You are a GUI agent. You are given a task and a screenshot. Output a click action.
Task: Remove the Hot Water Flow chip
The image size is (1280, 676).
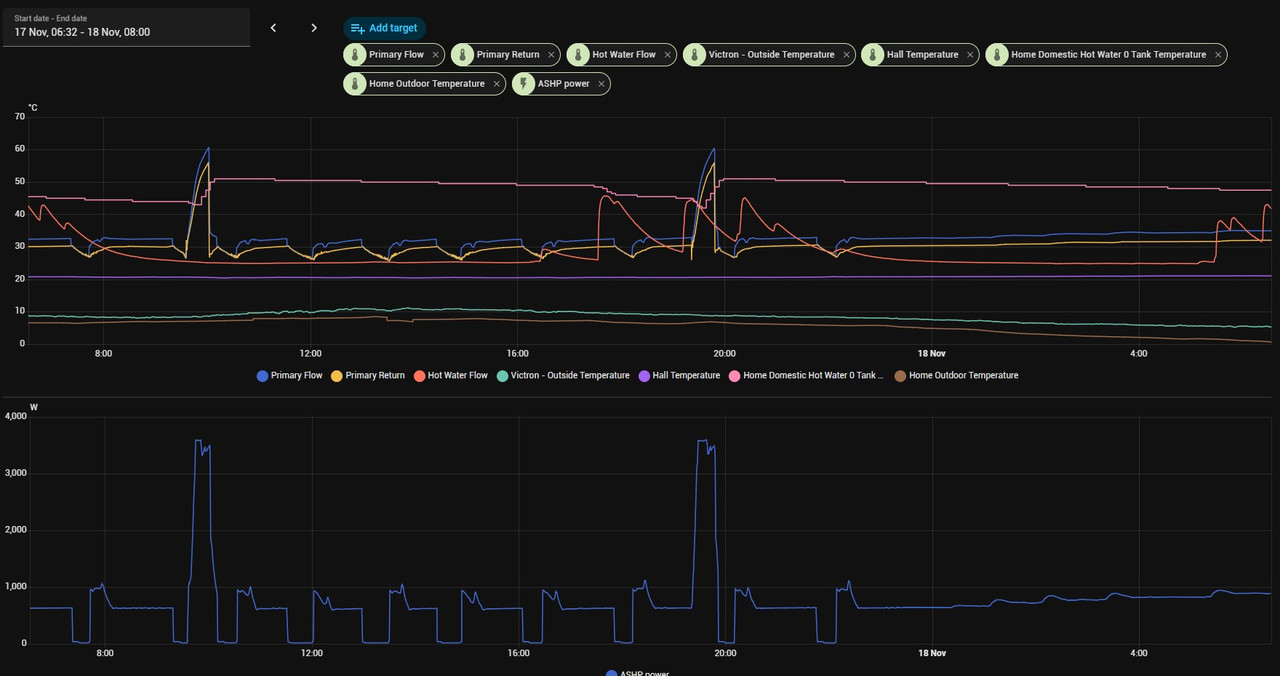click(x=667, y=55)
